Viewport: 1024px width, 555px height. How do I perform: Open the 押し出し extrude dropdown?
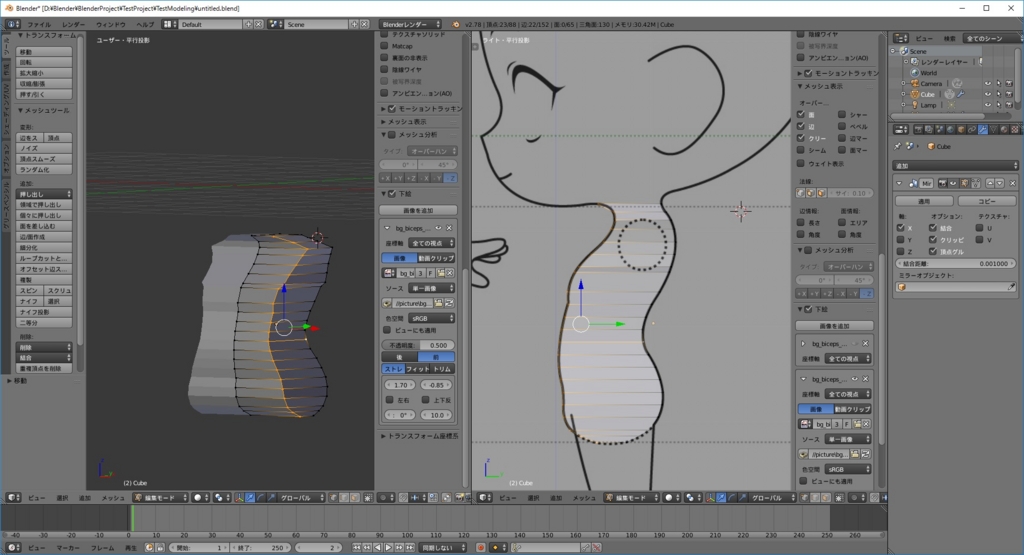point(44,194)
